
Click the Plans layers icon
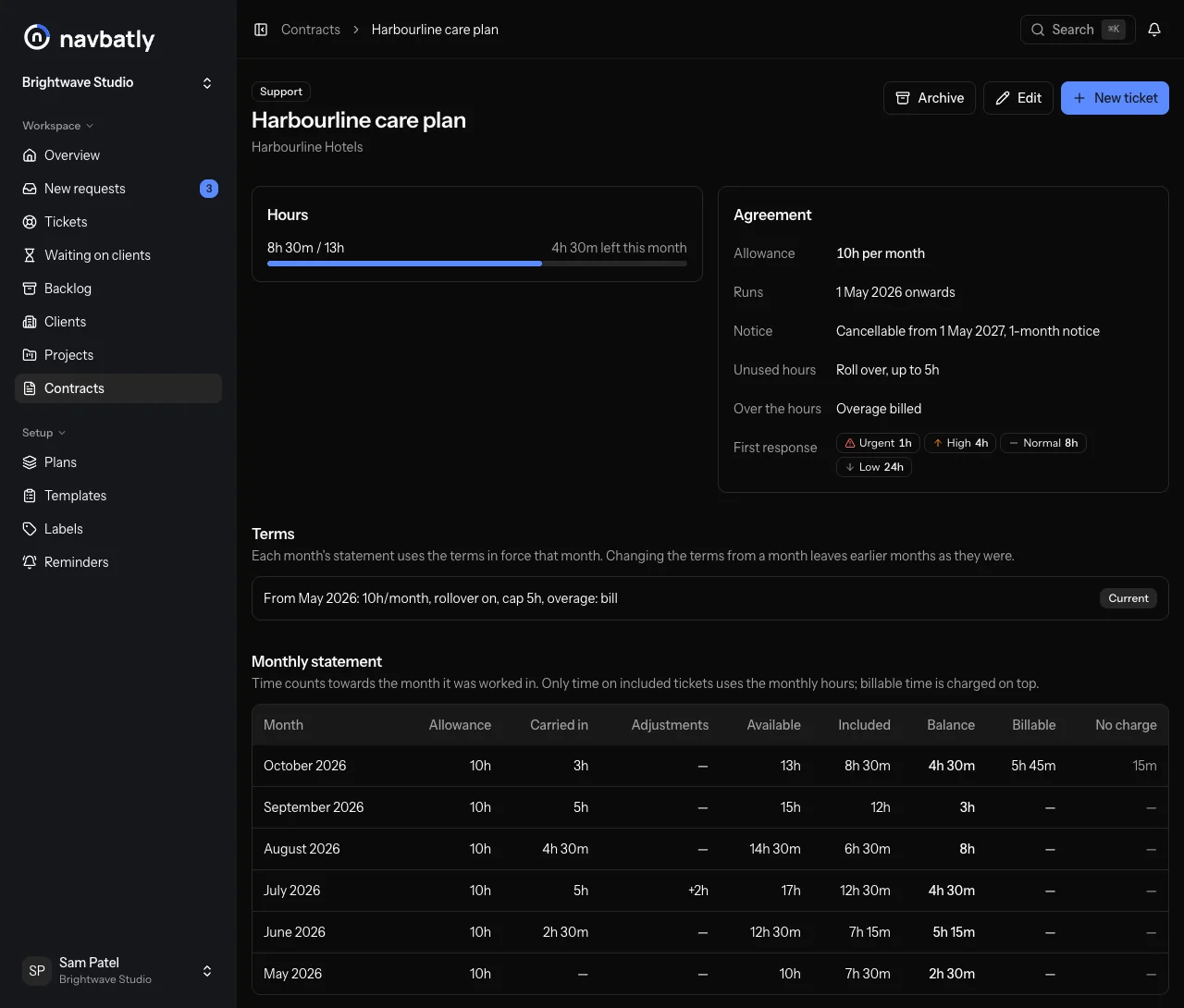pos(30,462)
